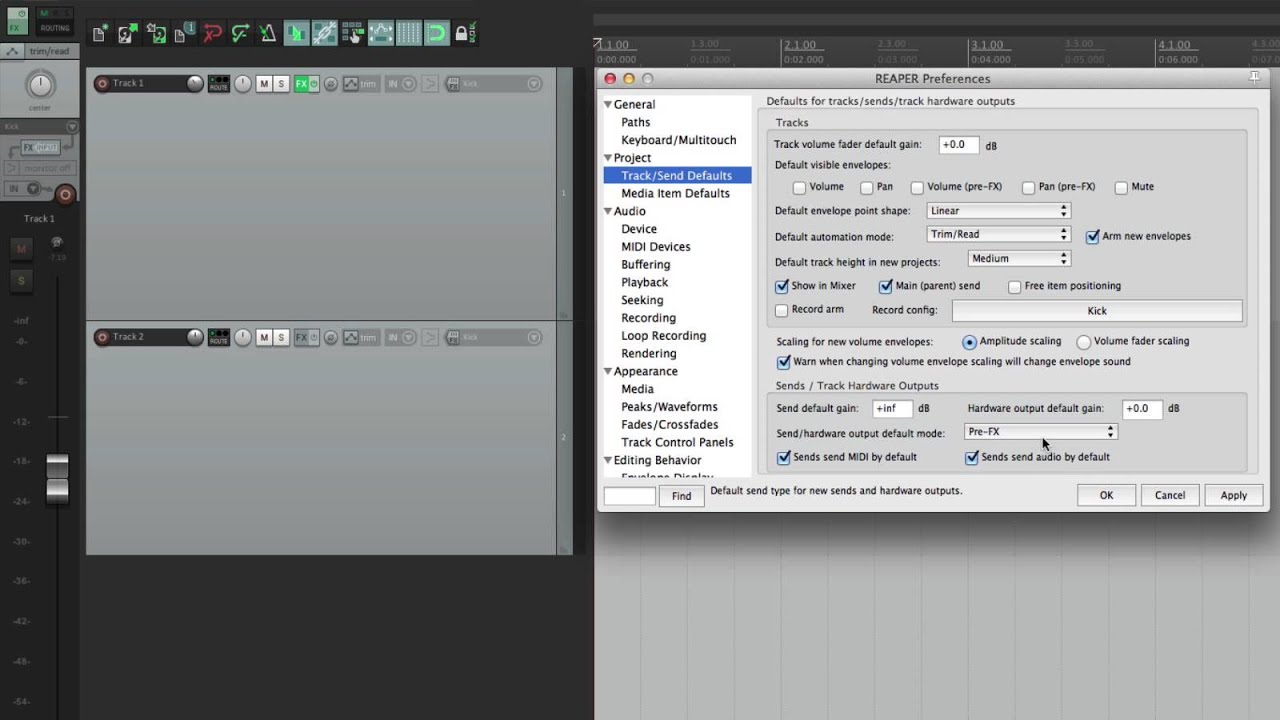Toggle the ripple editing toolbar icon
This screenshot has height=720, width=1280.
pos(352,33)
